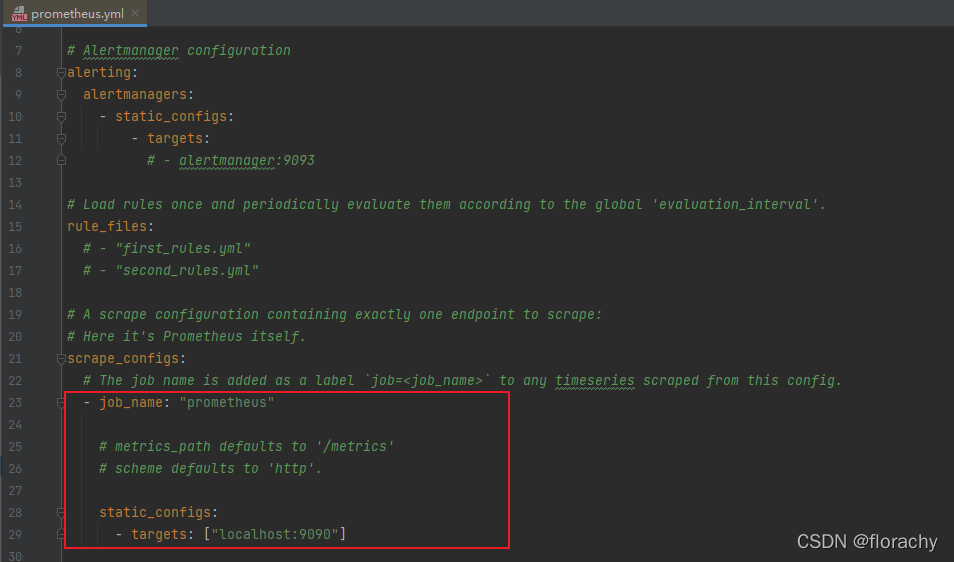Click the rule_files key

107,226
